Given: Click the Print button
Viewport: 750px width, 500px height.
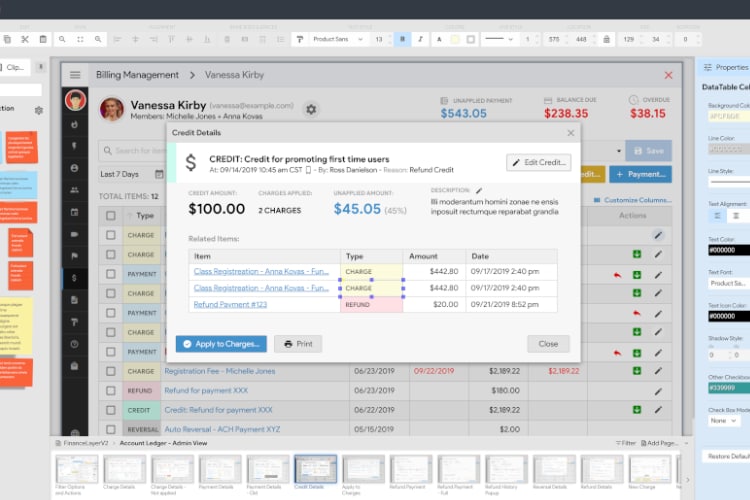Looking at the screenshot, I should click(298, 344).
